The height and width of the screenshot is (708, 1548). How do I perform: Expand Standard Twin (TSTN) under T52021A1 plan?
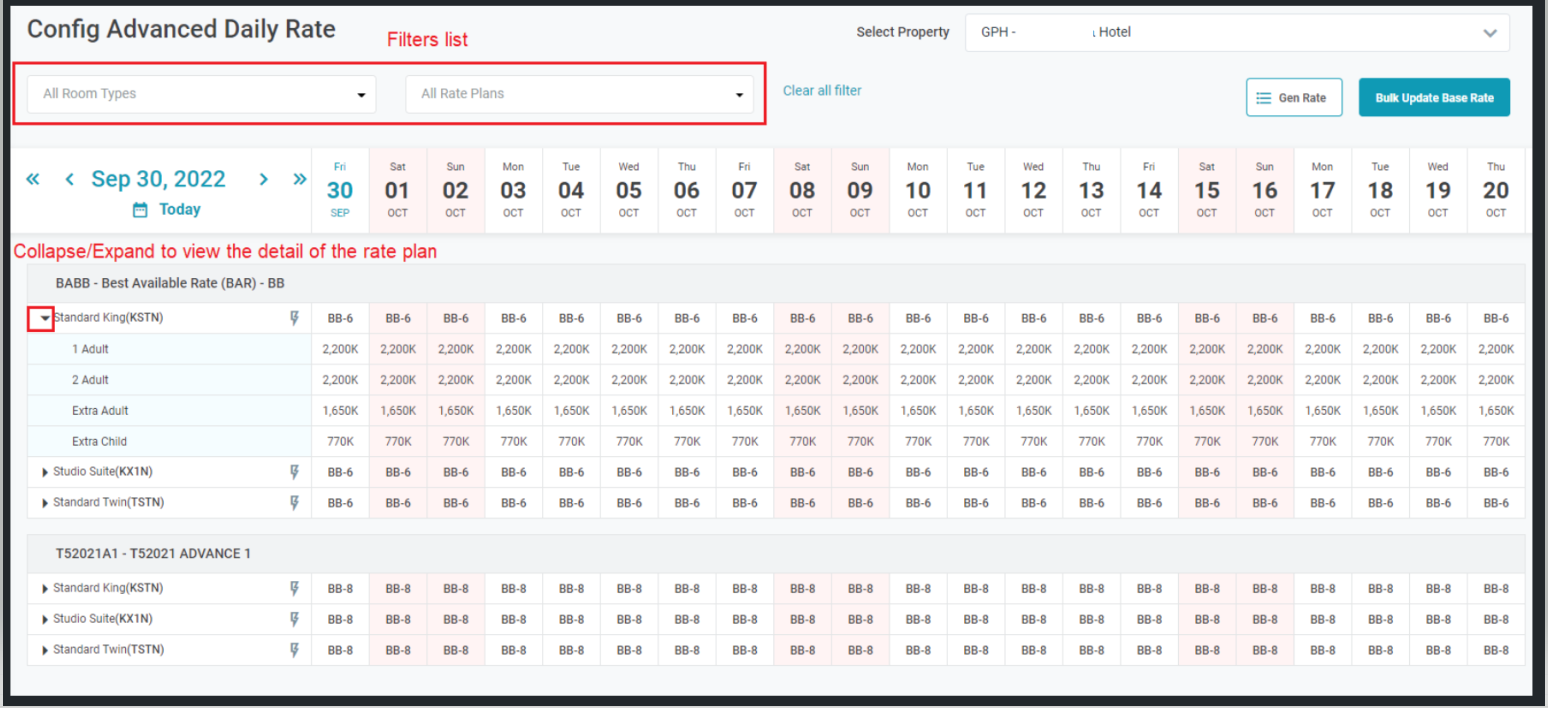click(45, 650)
